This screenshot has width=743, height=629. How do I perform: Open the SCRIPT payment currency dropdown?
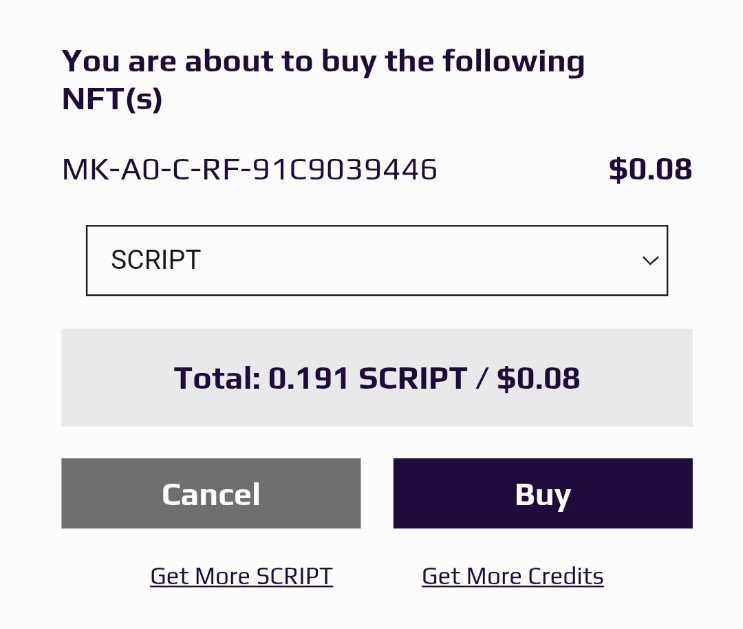coord(377,260)
